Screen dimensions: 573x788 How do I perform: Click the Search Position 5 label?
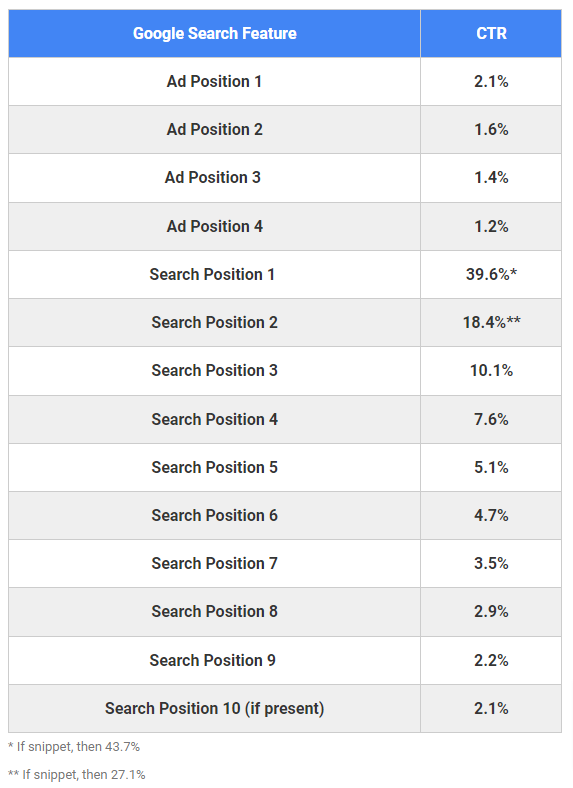(x=215, y=467)
